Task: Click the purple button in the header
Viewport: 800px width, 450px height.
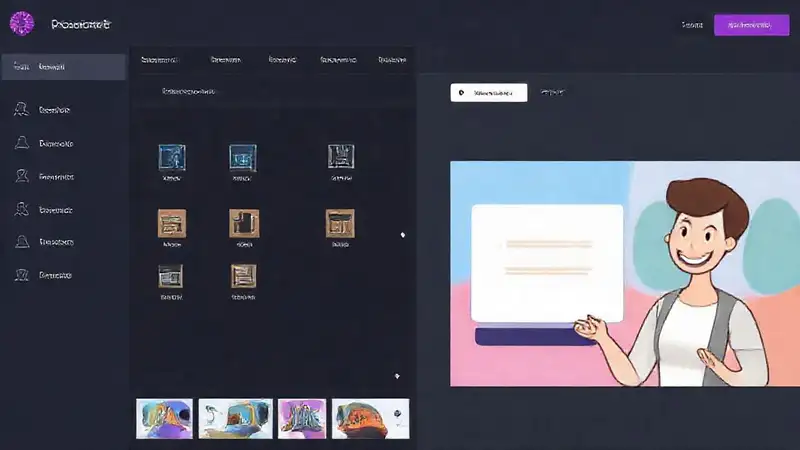Action: (751, 25)
